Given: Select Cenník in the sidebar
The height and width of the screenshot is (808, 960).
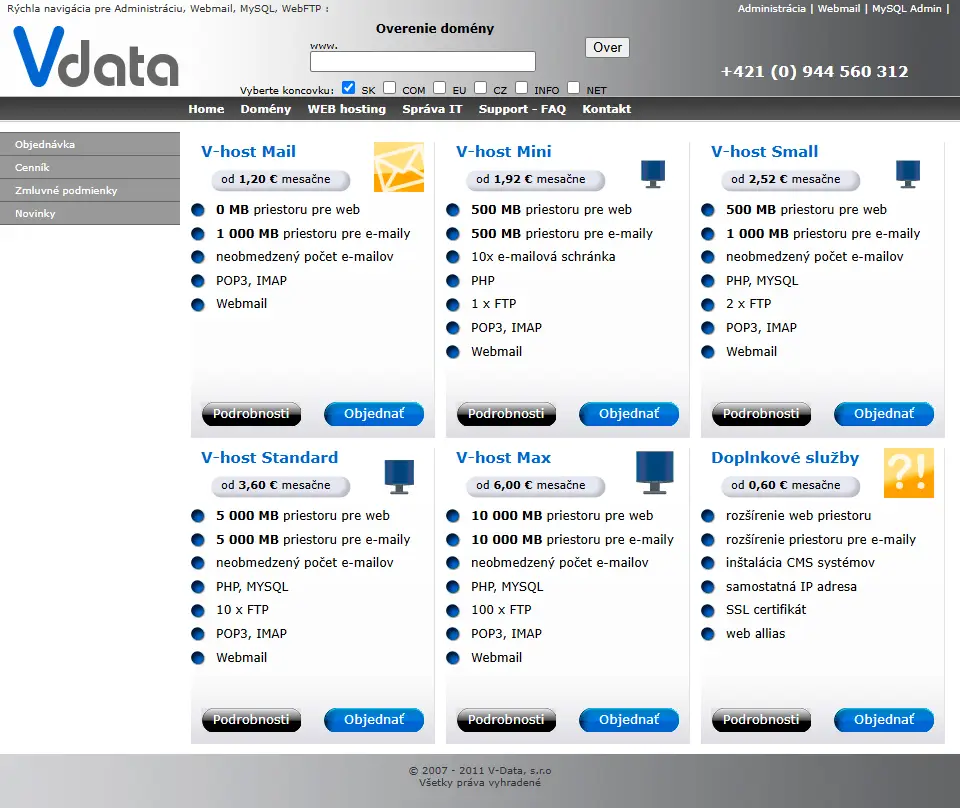Looking at the screenshot, I should 90,167.
